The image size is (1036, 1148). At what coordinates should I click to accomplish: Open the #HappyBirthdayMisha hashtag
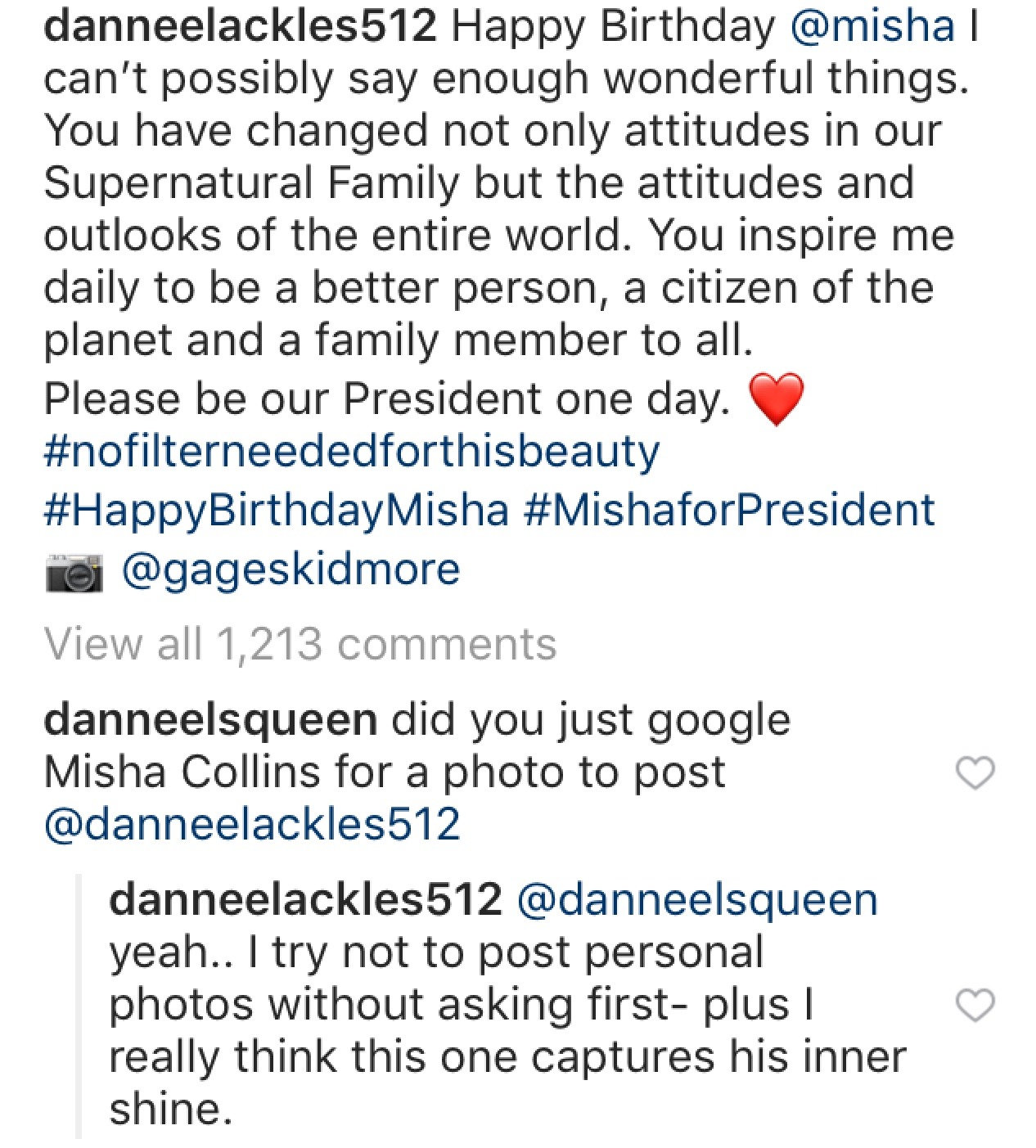[x=276, y=509]
